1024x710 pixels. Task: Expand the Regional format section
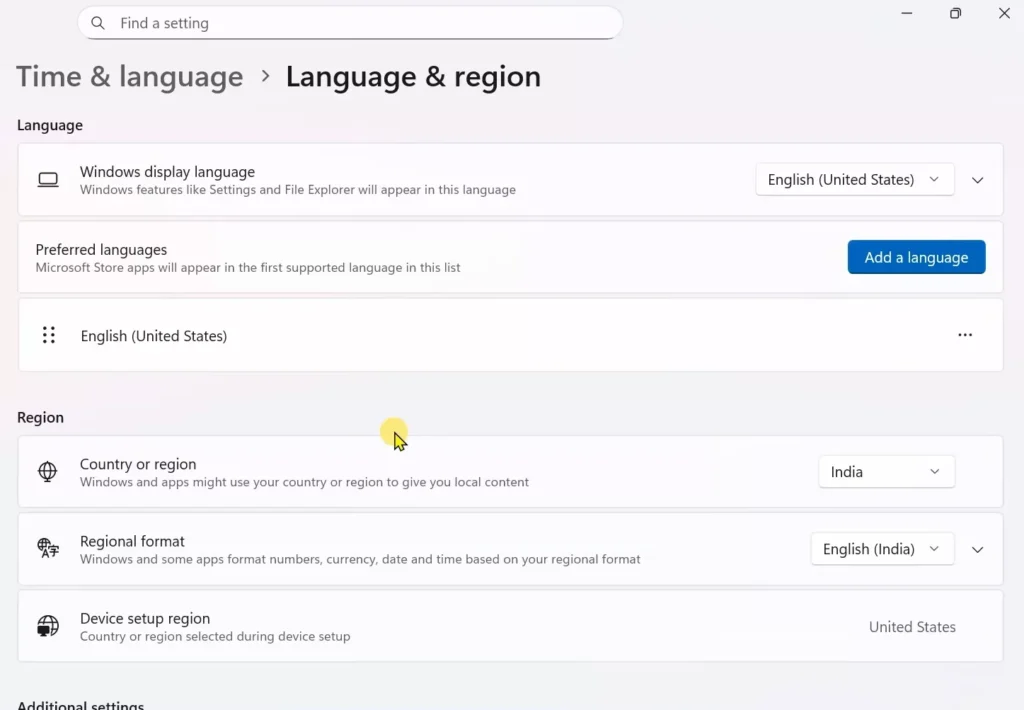[977, 548]
